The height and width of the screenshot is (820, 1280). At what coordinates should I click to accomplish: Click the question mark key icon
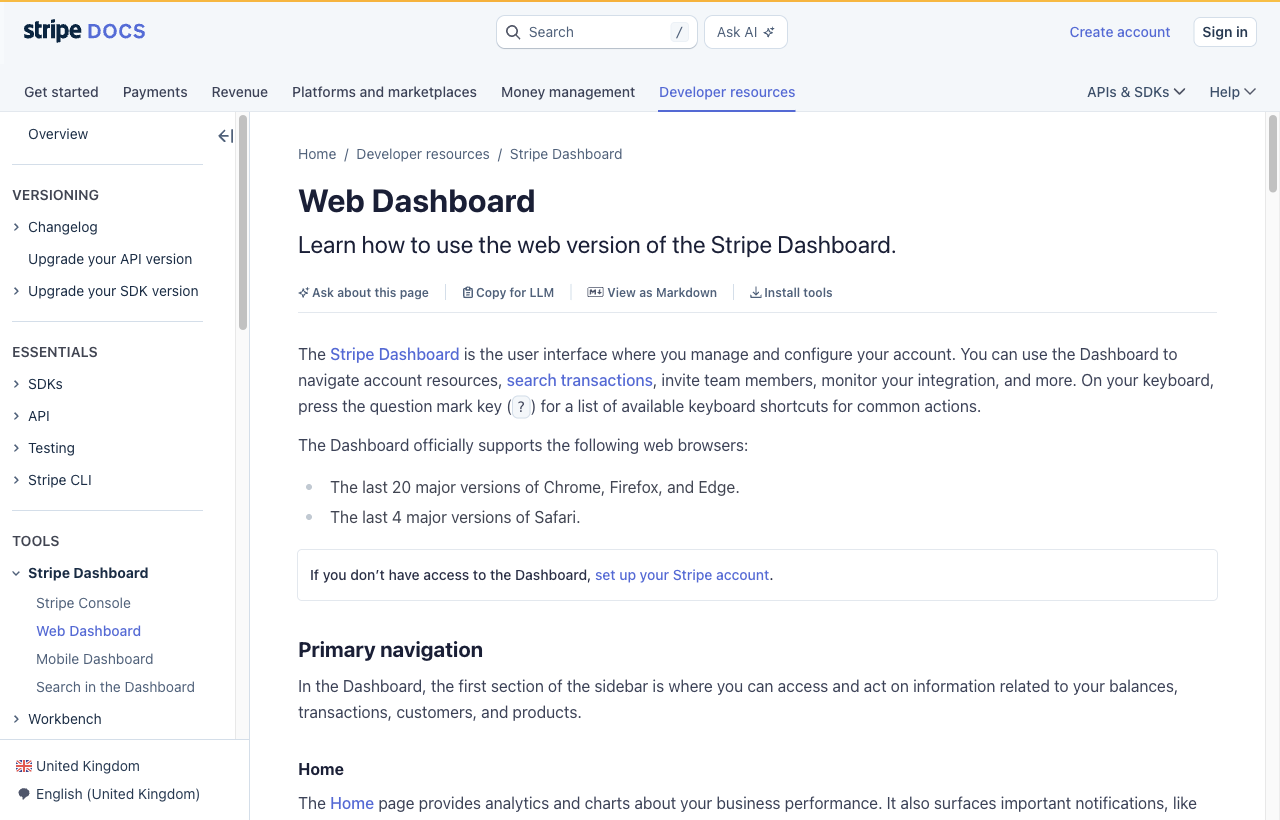pyautogui.click(x=521, y=407)
